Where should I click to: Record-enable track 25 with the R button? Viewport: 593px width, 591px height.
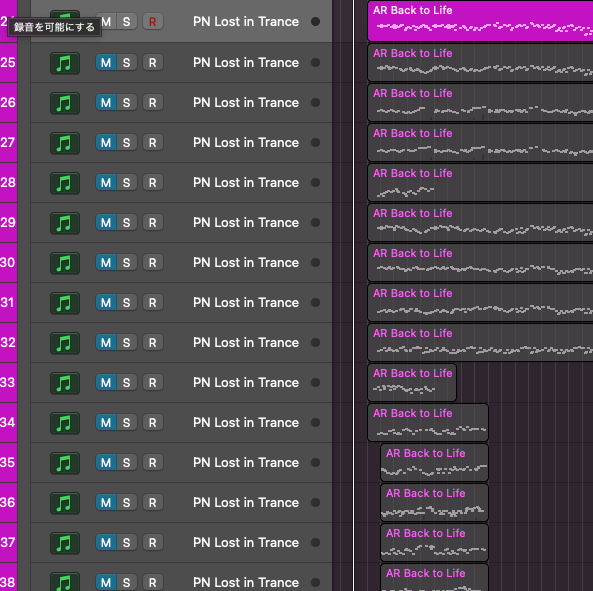point(153,63)
